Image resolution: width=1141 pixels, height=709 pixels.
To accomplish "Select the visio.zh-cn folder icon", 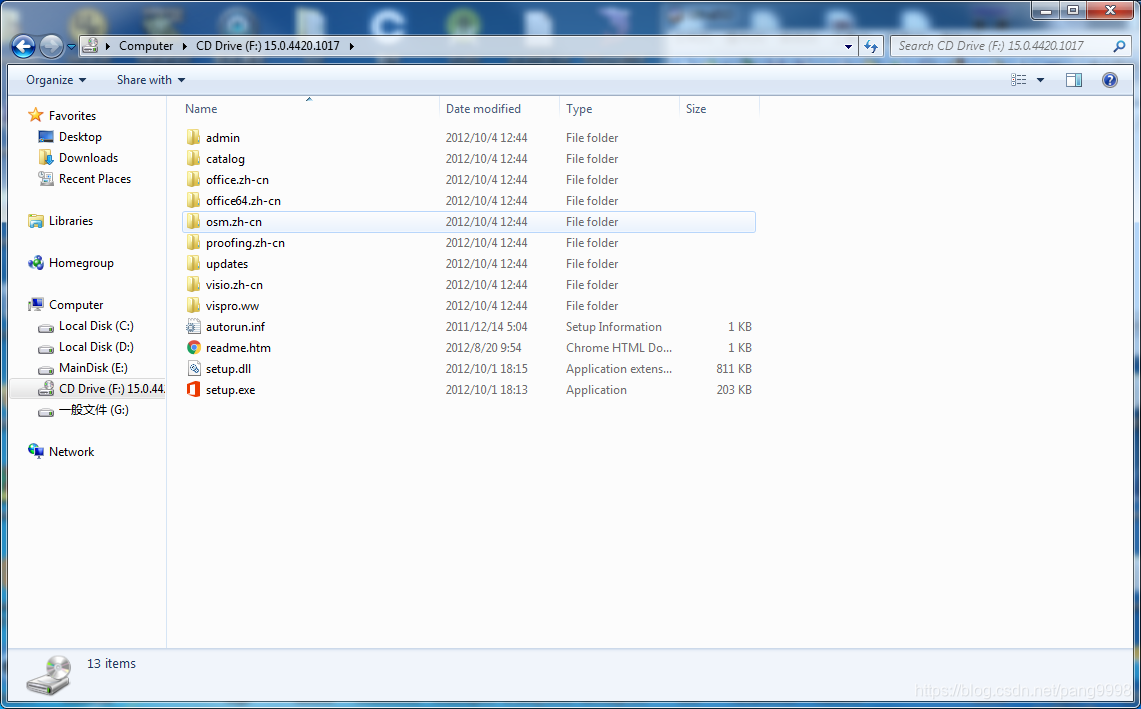I will point(193,285).
